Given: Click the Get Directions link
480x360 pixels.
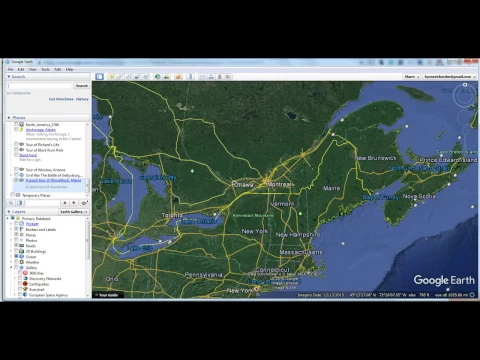Looking at the screenshot, I should tap(61, 99).
